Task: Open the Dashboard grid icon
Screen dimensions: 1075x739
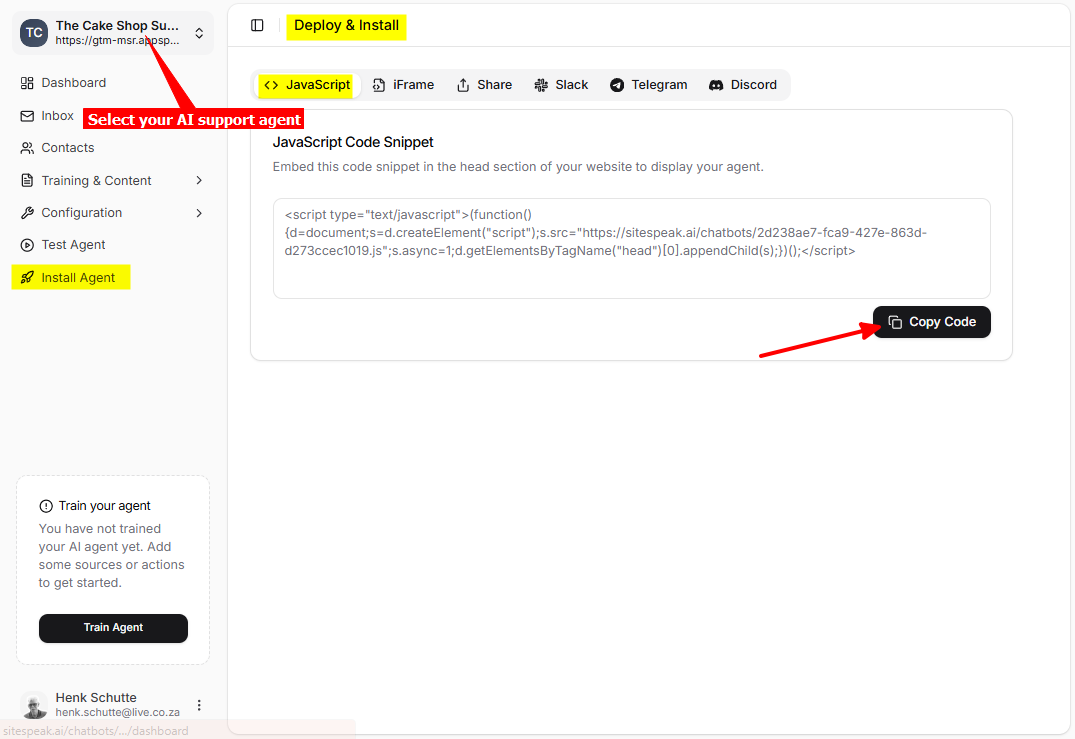Action: pos(27,83)
